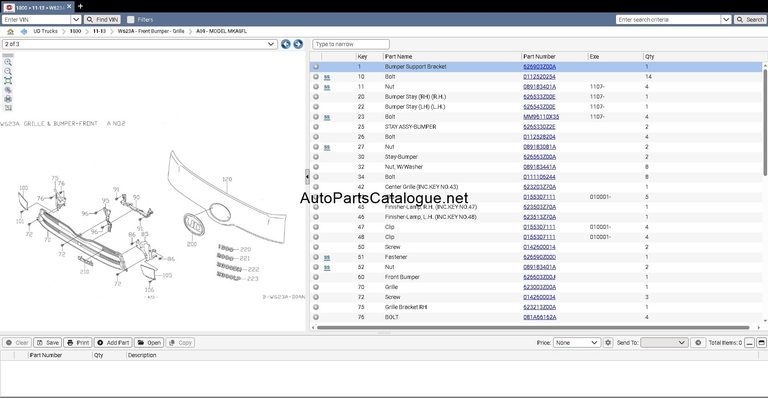Screen dimensions: 768x398
Task: Expand the search criteria dropdown arrow
Action: [726, 20]
